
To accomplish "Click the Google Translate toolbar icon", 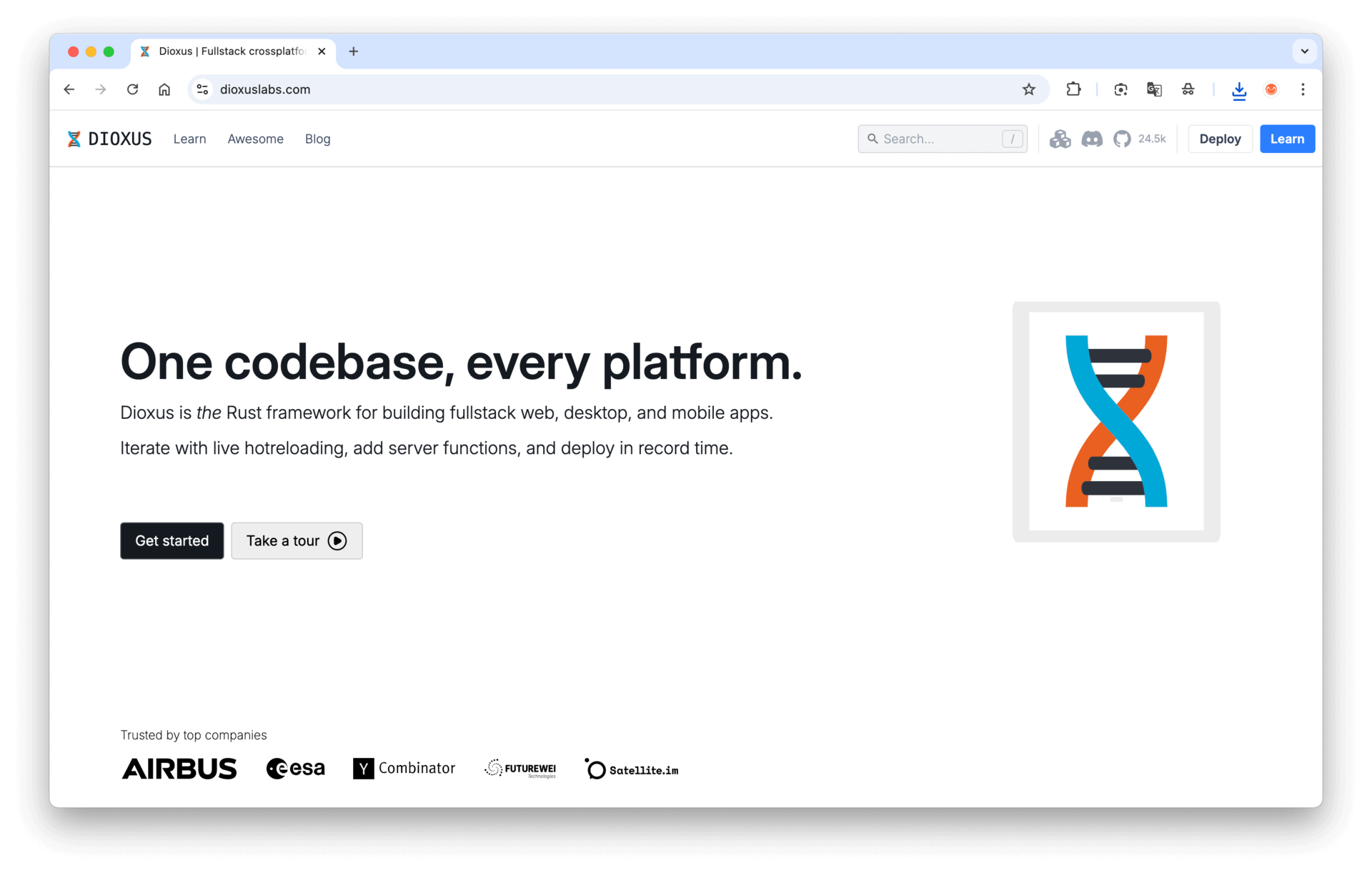I will [x=1154, y=89].
